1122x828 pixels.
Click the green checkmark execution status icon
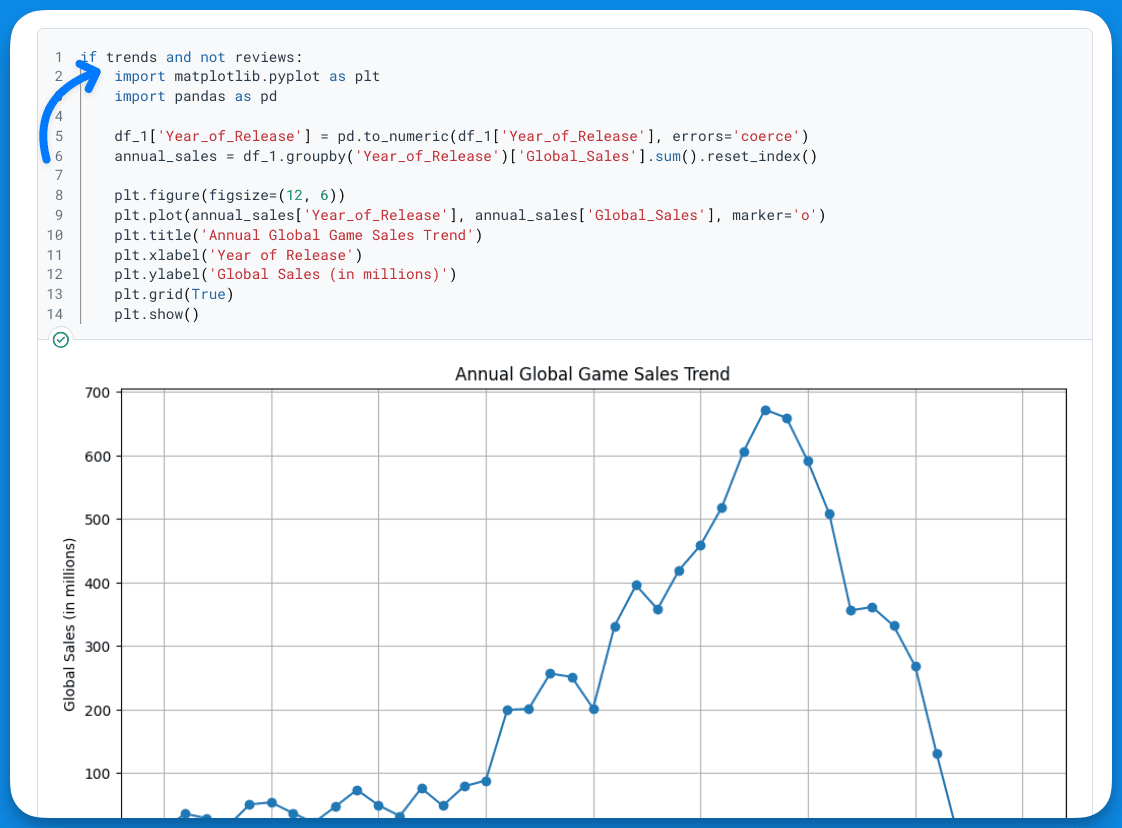pos(61,340)
